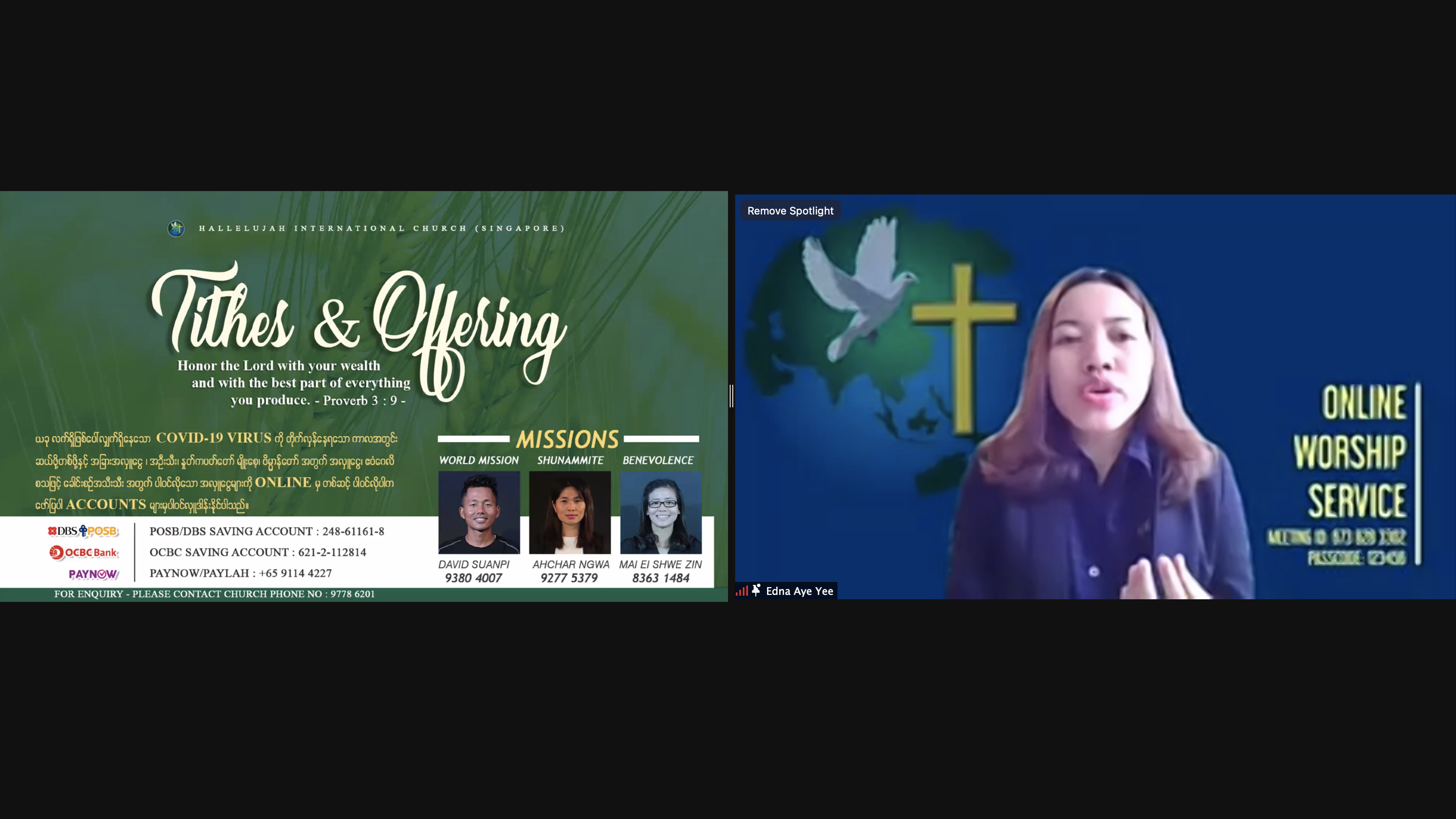Click the split-view divider handle between panels
The width and height of the screenshot is (1456, 819).
tap(731, 396)
